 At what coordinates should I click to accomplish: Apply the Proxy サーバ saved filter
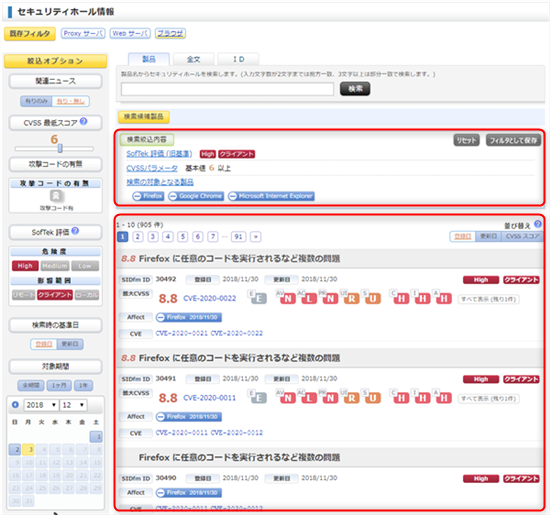(x=83, y=33)
